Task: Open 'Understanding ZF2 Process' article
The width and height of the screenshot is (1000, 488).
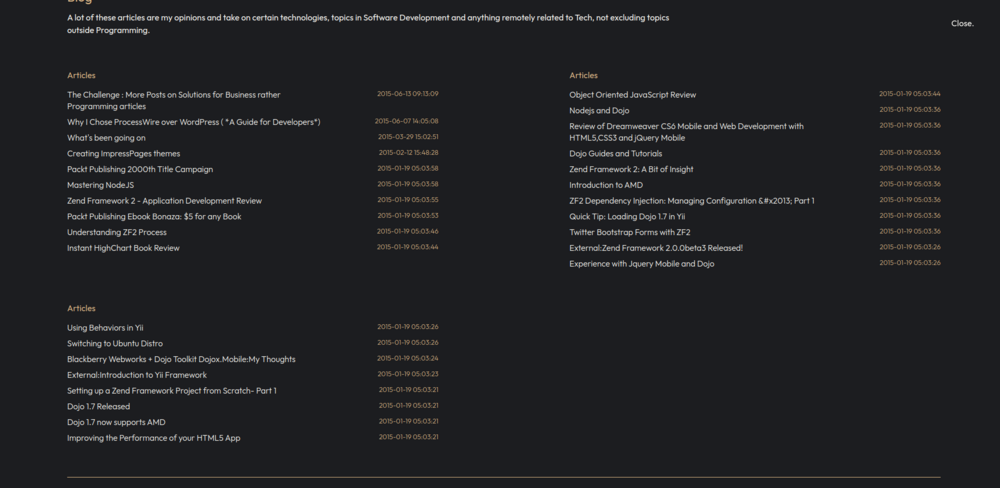Action: [x=117, y=232]
